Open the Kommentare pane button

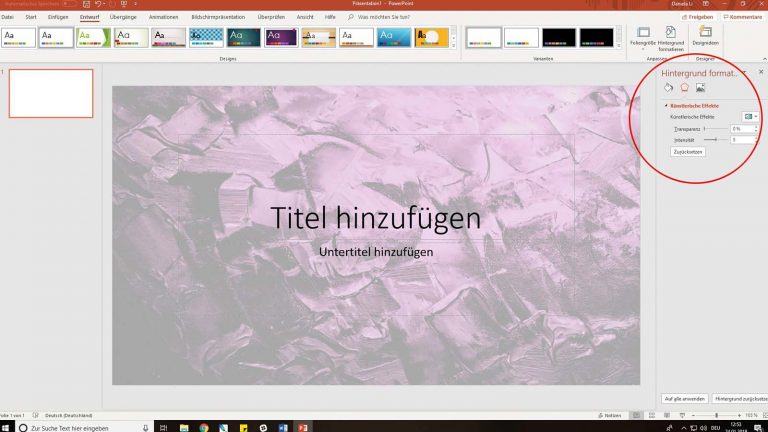point(743,17)
